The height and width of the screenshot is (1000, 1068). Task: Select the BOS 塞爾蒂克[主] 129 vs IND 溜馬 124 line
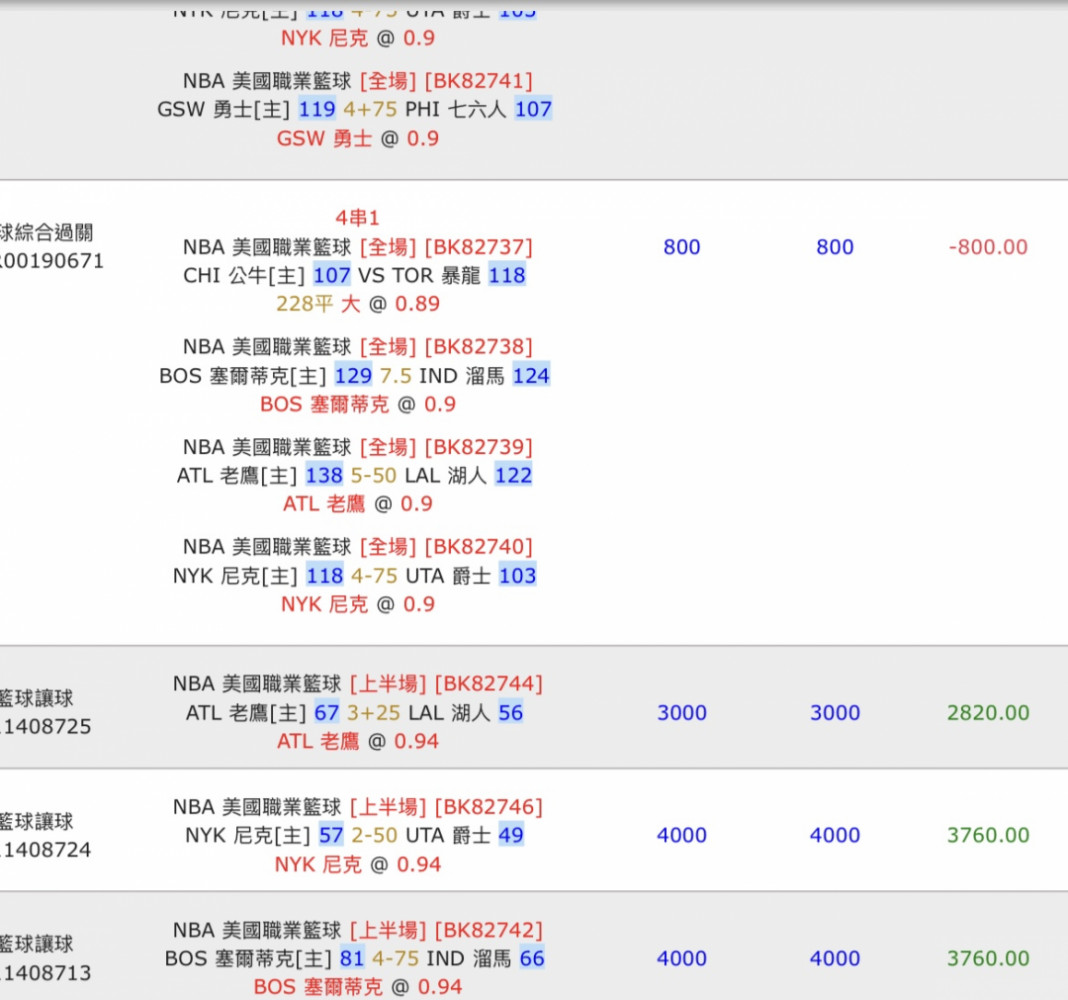[x=354, y=375]
